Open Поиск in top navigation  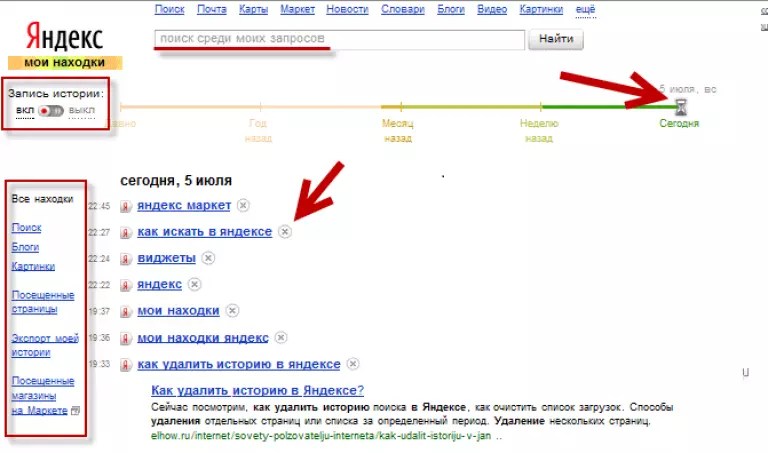click(169, 9)
